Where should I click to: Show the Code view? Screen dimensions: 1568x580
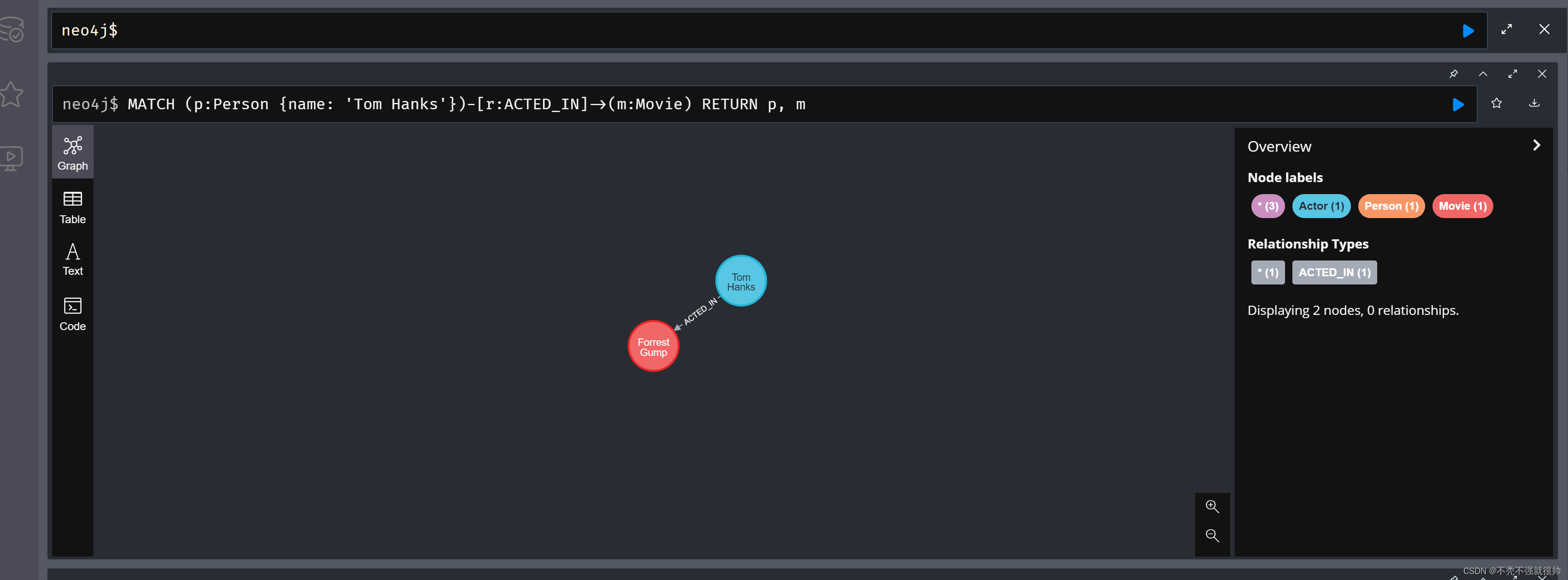(72, 314)
